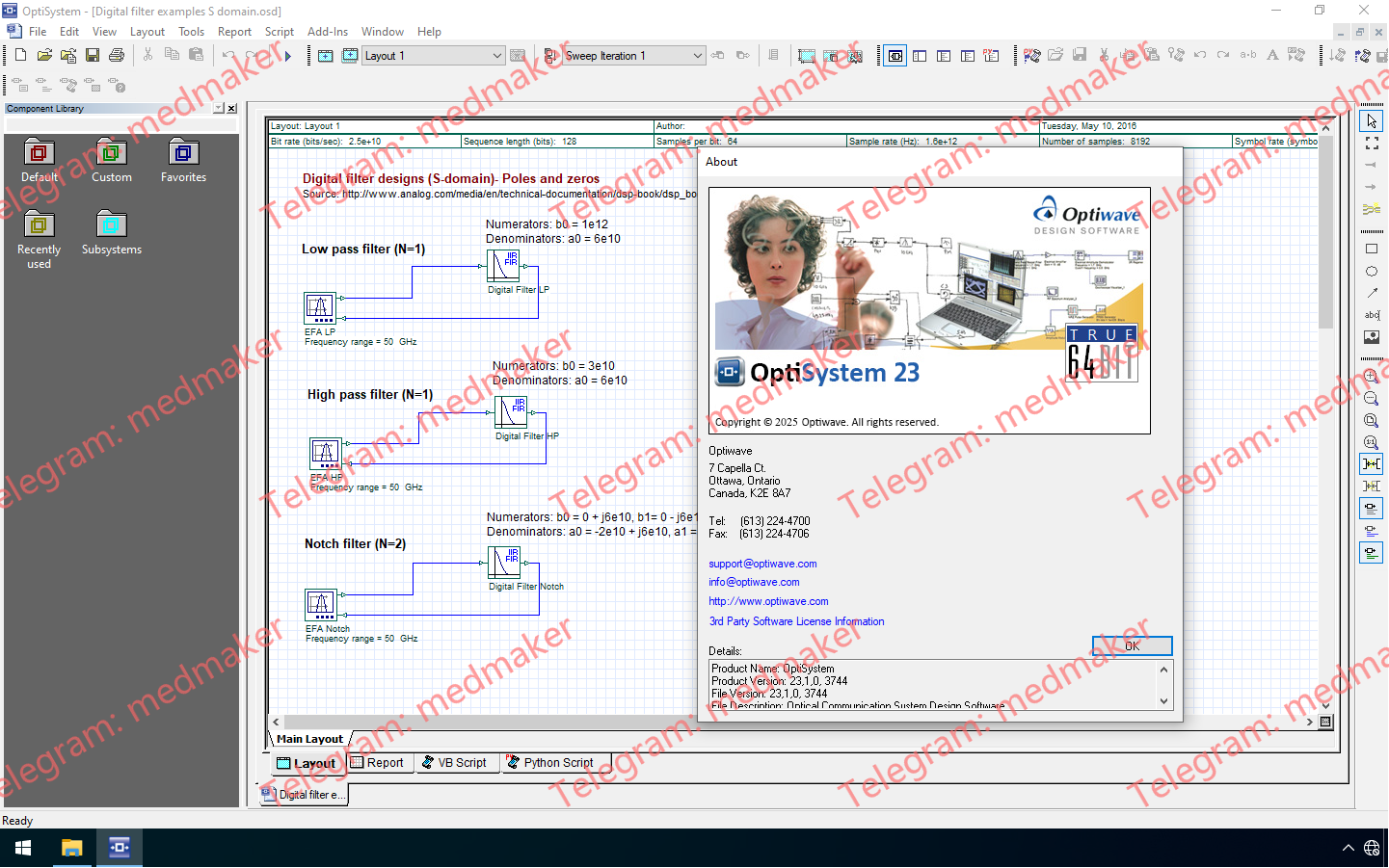This screenshot has width=1389, height=868.
Task: Click the EFA LP analyzer component
Action: coord(320,308)
